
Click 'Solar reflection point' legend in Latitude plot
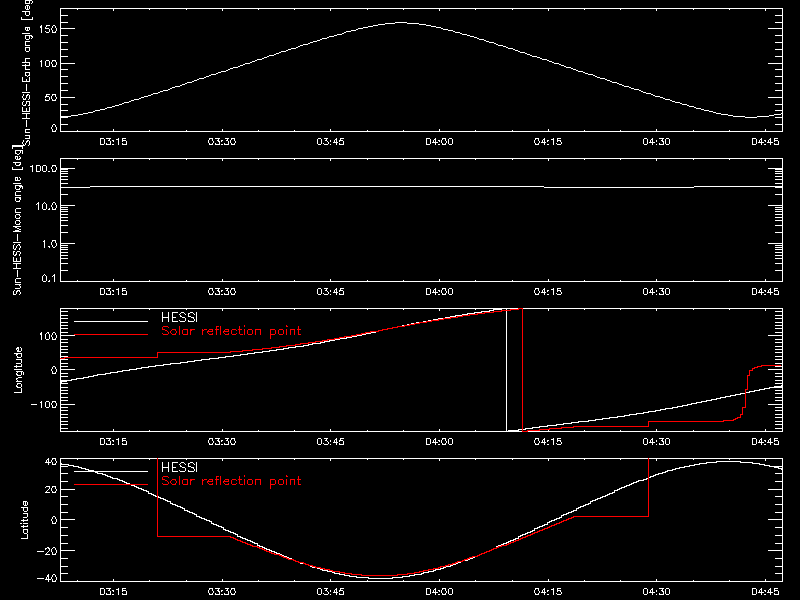[x=231, y=481]
